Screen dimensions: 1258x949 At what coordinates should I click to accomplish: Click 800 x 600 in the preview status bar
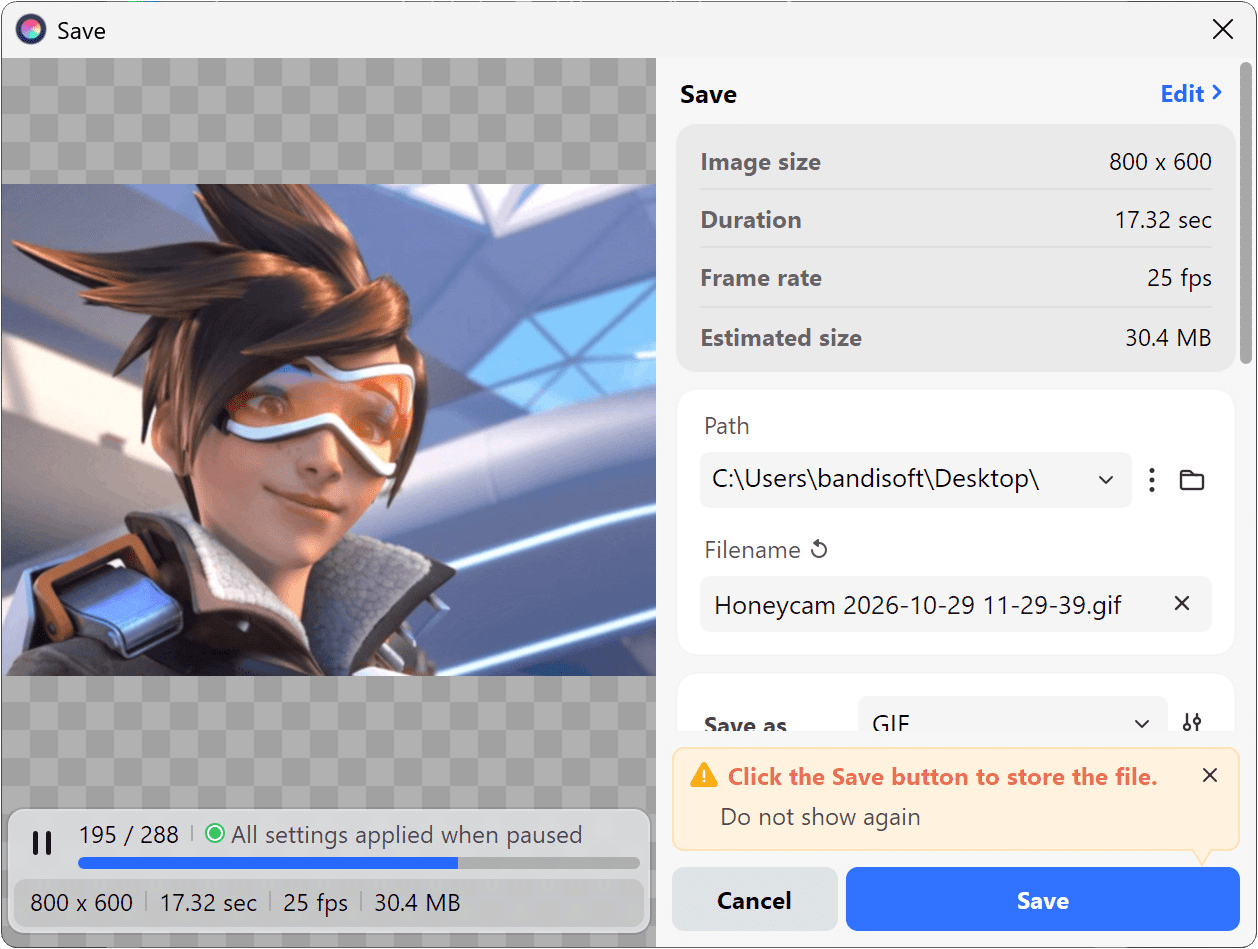click(x=82, y=903)
